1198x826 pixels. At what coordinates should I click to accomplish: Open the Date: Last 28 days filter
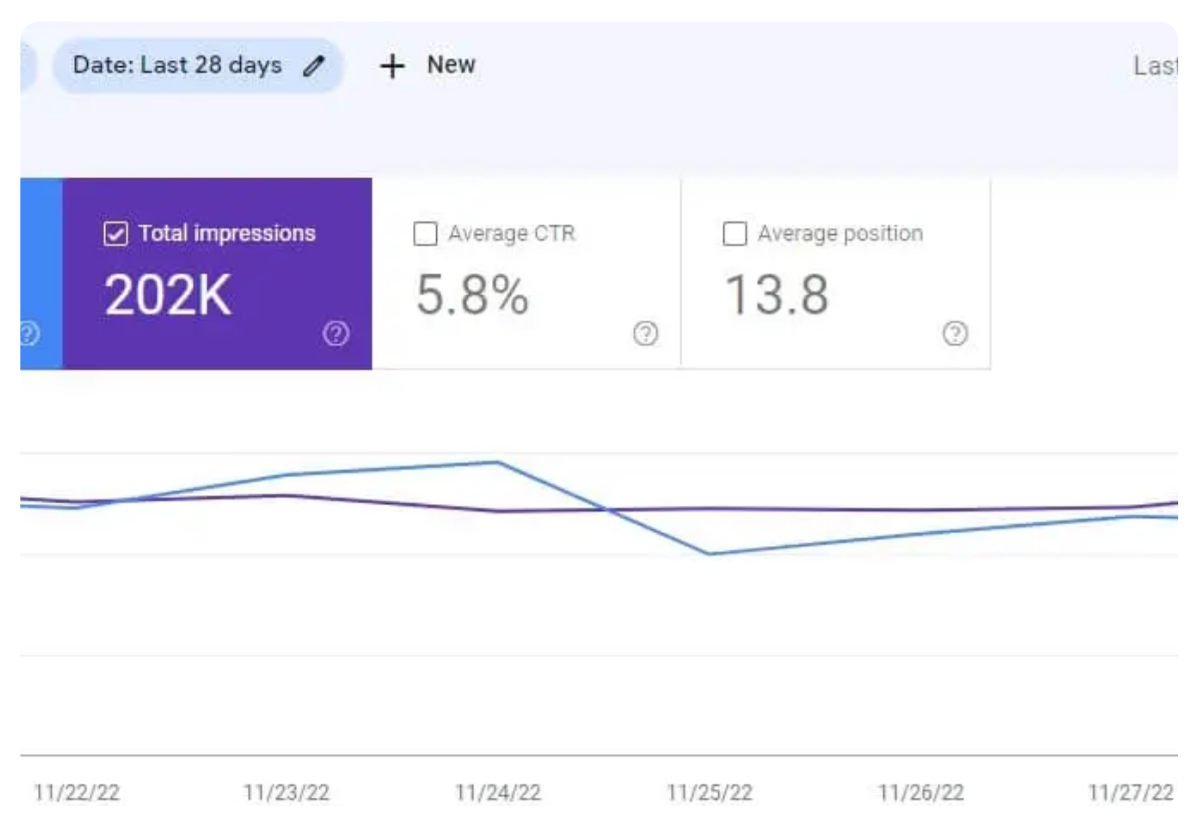click(178, 66)
